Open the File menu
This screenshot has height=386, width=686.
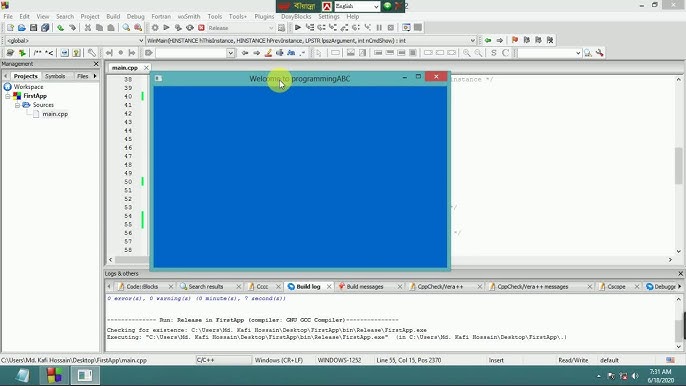[x=8, y=17]
